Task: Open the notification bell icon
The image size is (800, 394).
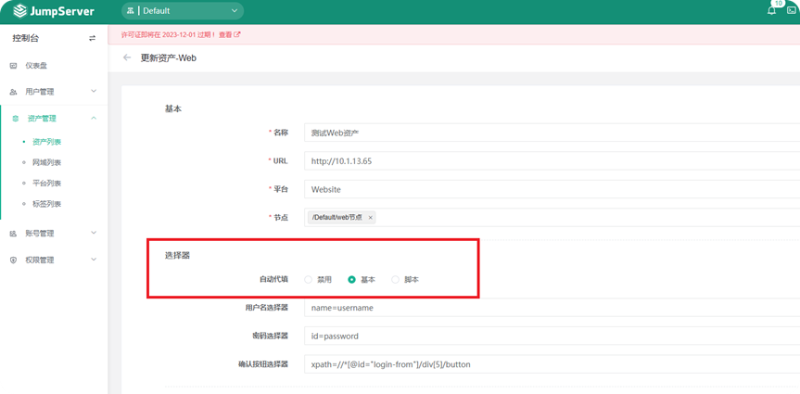Action: click(771, 11)
